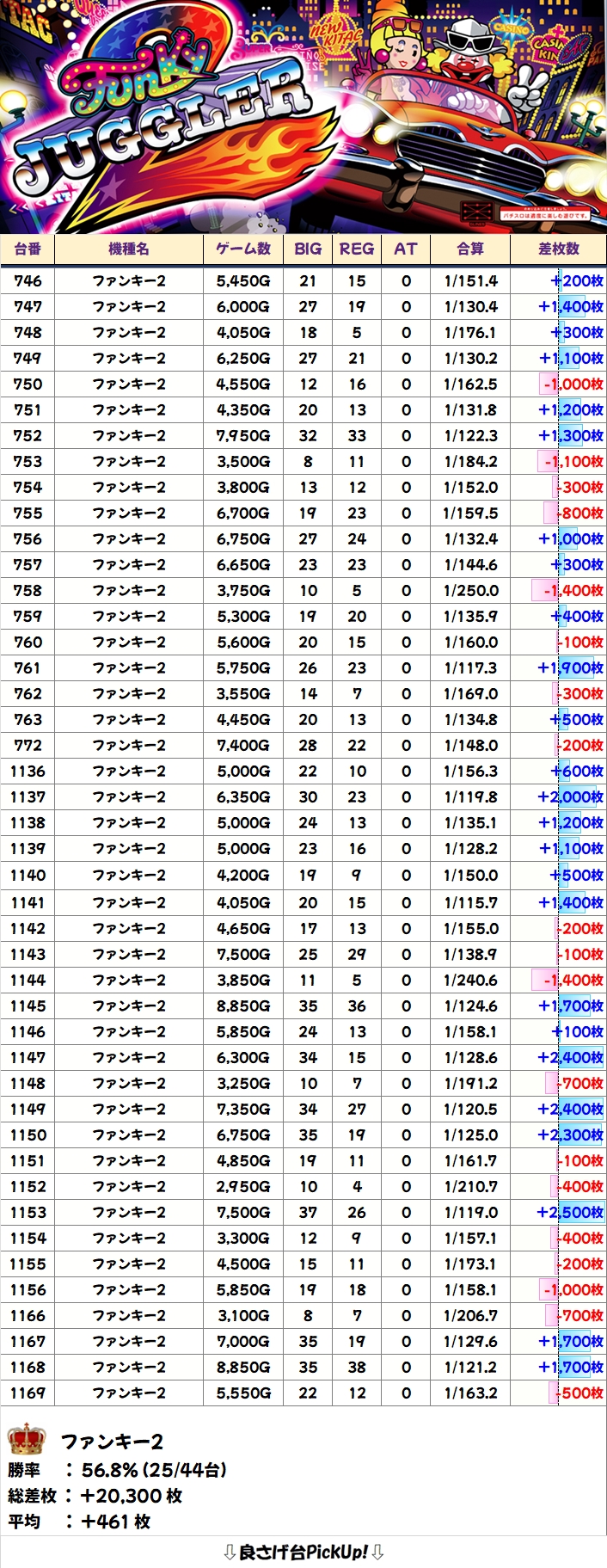Click the small warning badge in banner corner
The image size is (607, 1568).
475,212
